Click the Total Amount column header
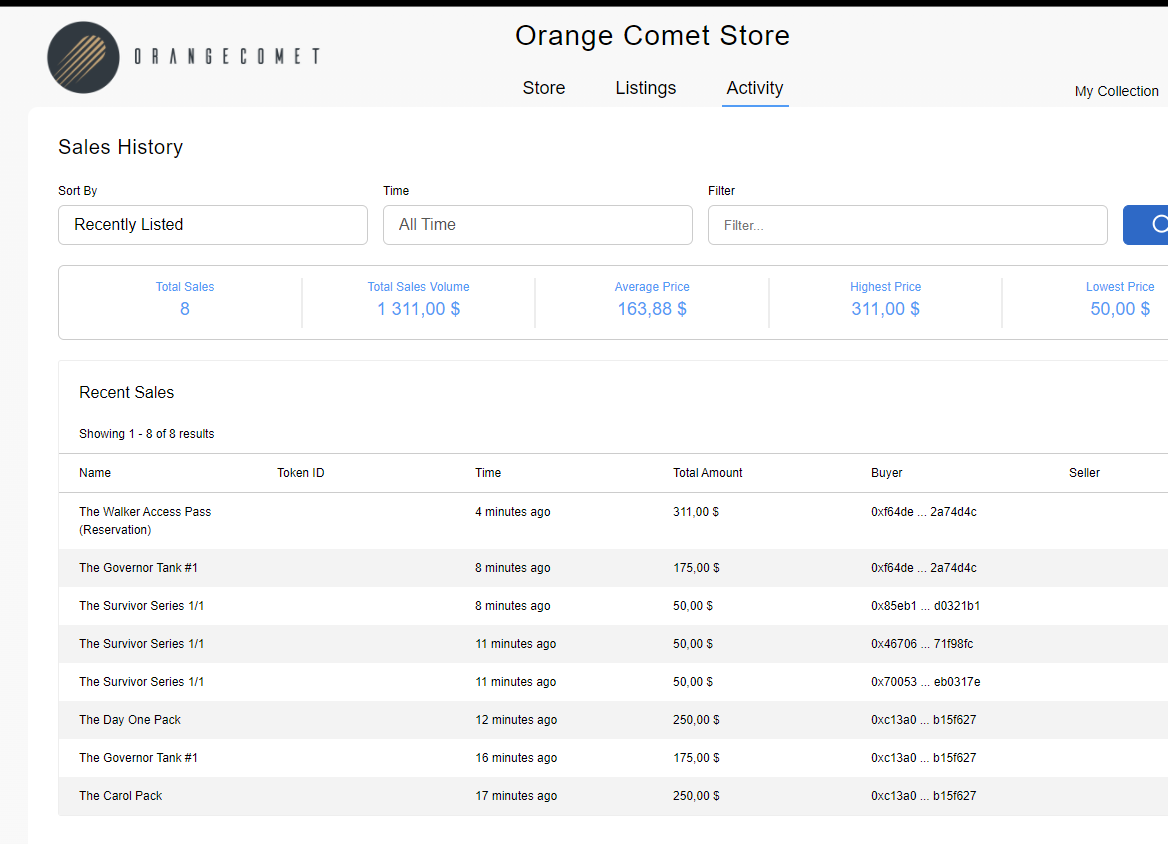Image resolution: width=1168 pixels, height=844 pixels. tap(708, 472)
